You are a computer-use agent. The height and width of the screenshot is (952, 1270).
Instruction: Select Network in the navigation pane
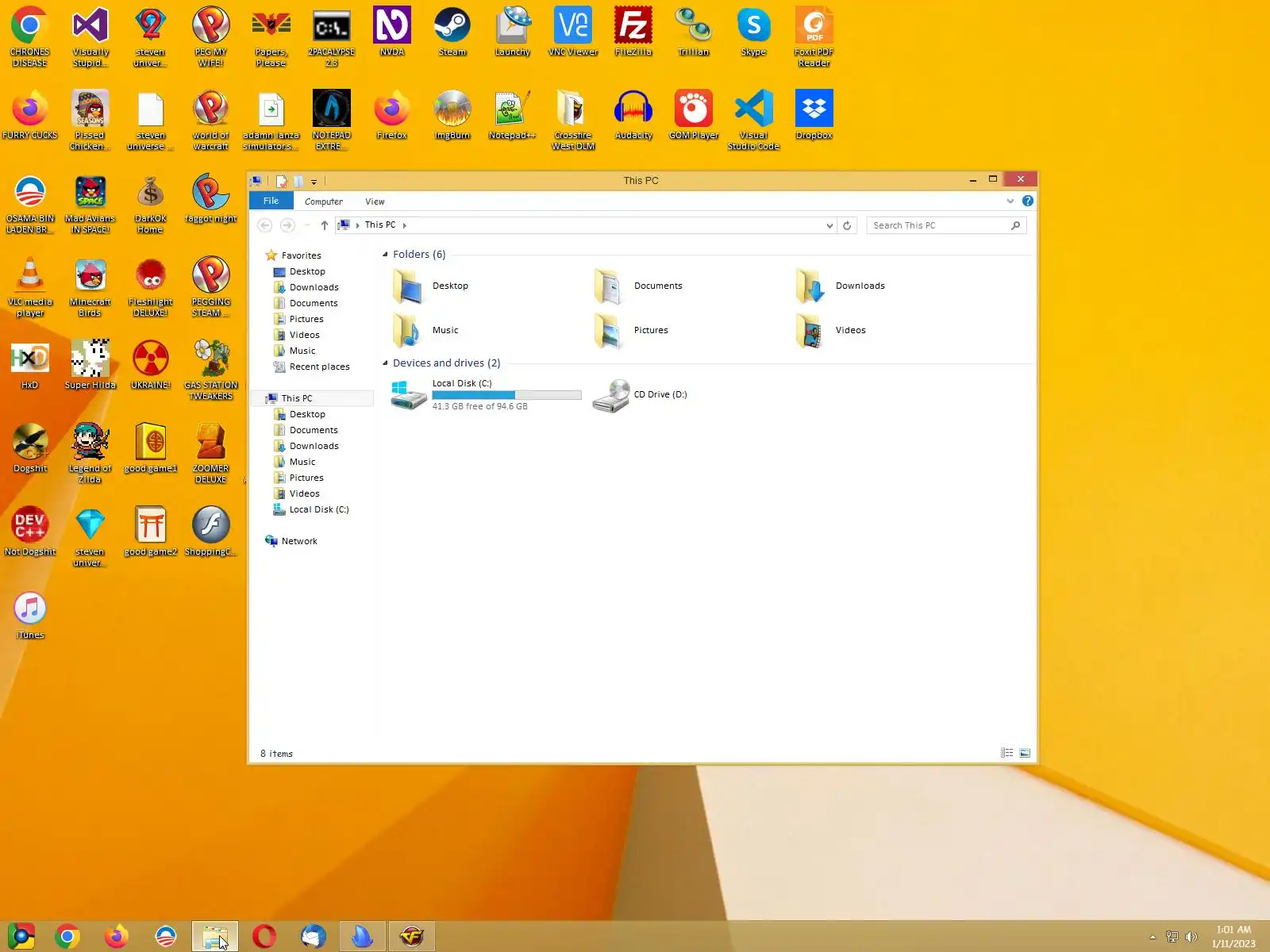click(x=299, y=541)
